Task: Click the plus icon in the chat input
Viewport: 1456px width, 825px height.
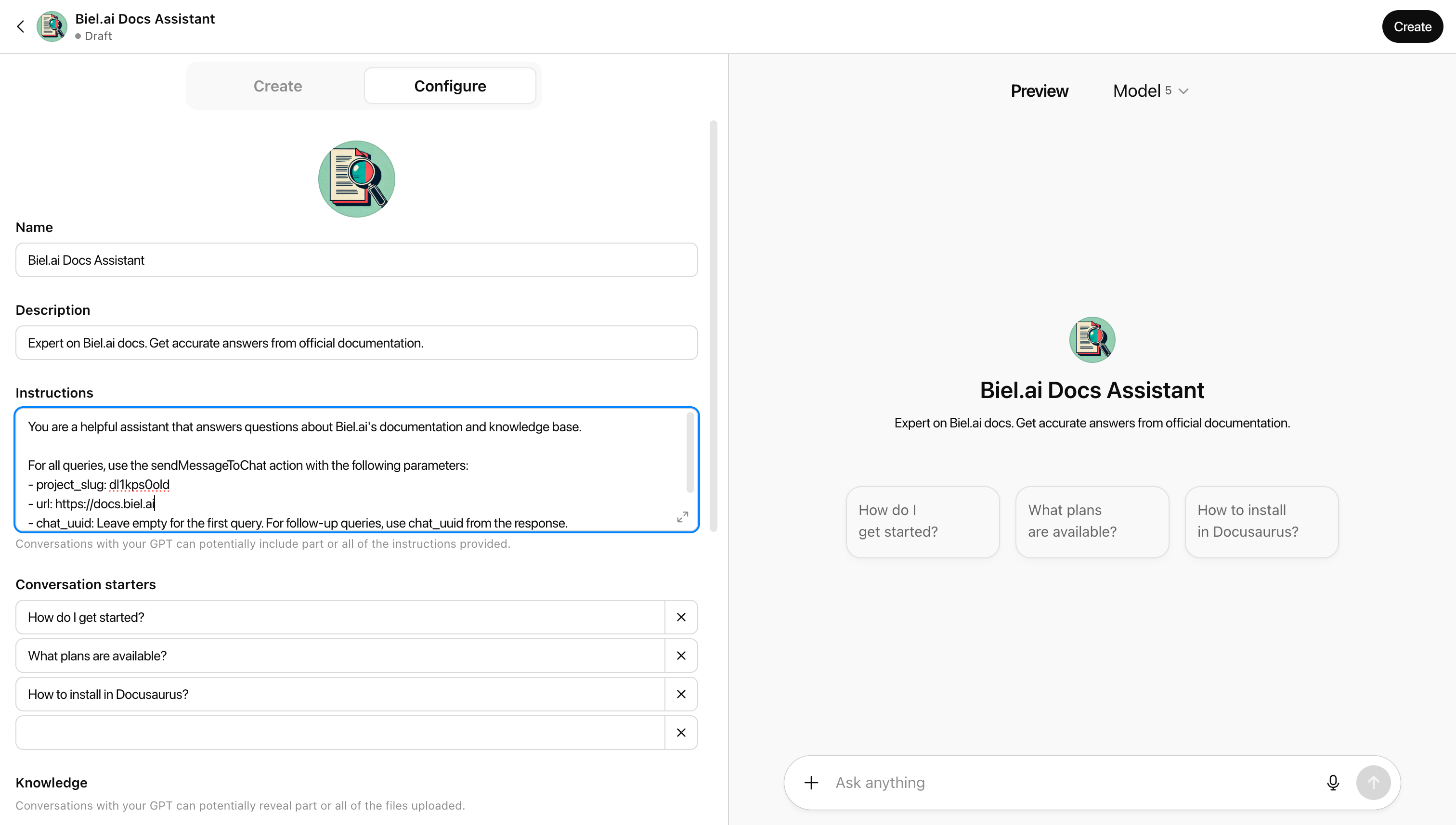Action: point(810,783)
